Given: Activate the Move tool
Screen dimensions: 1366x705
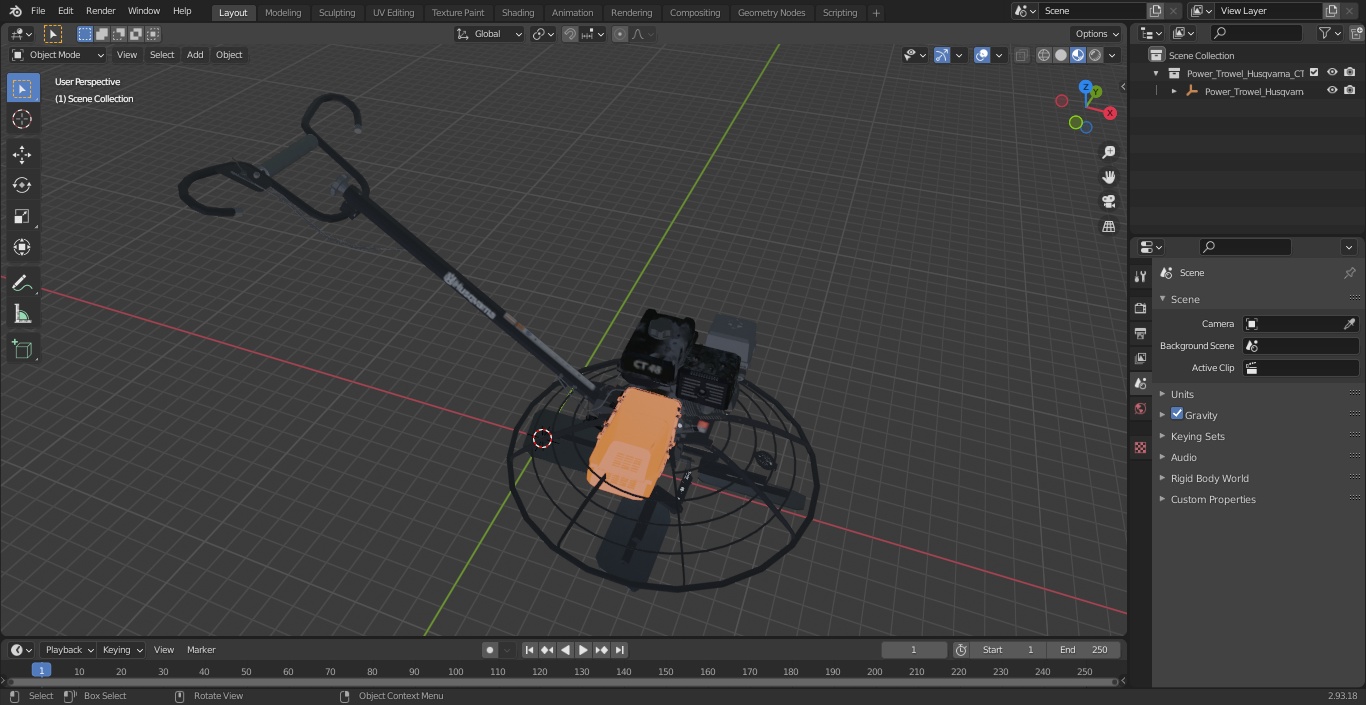Looking at the screenshot, I should [22, 154].
